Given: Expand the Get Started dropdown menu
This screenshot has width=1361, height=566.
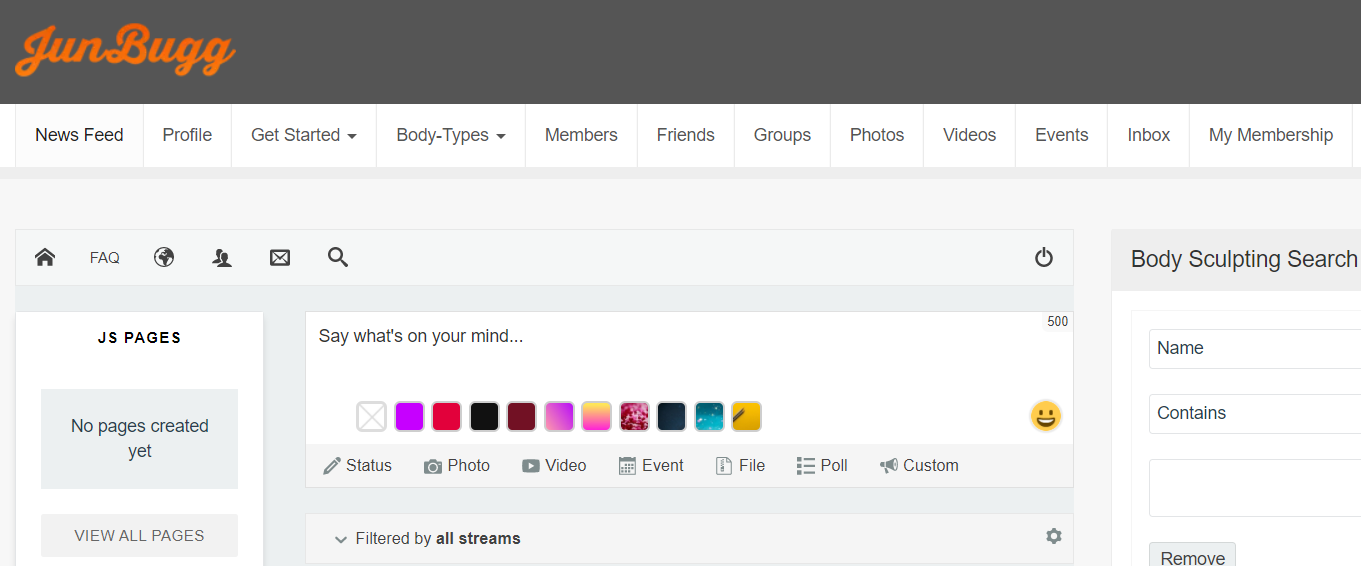Looking at the screenshot, I should (304, 135).
